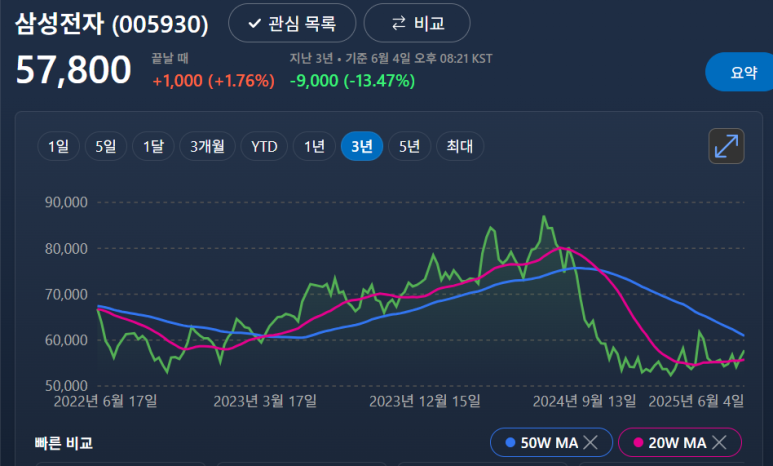Click the 50,000 axis label
The width and height of the screenshot is (773, 466).
pos(66,386)
